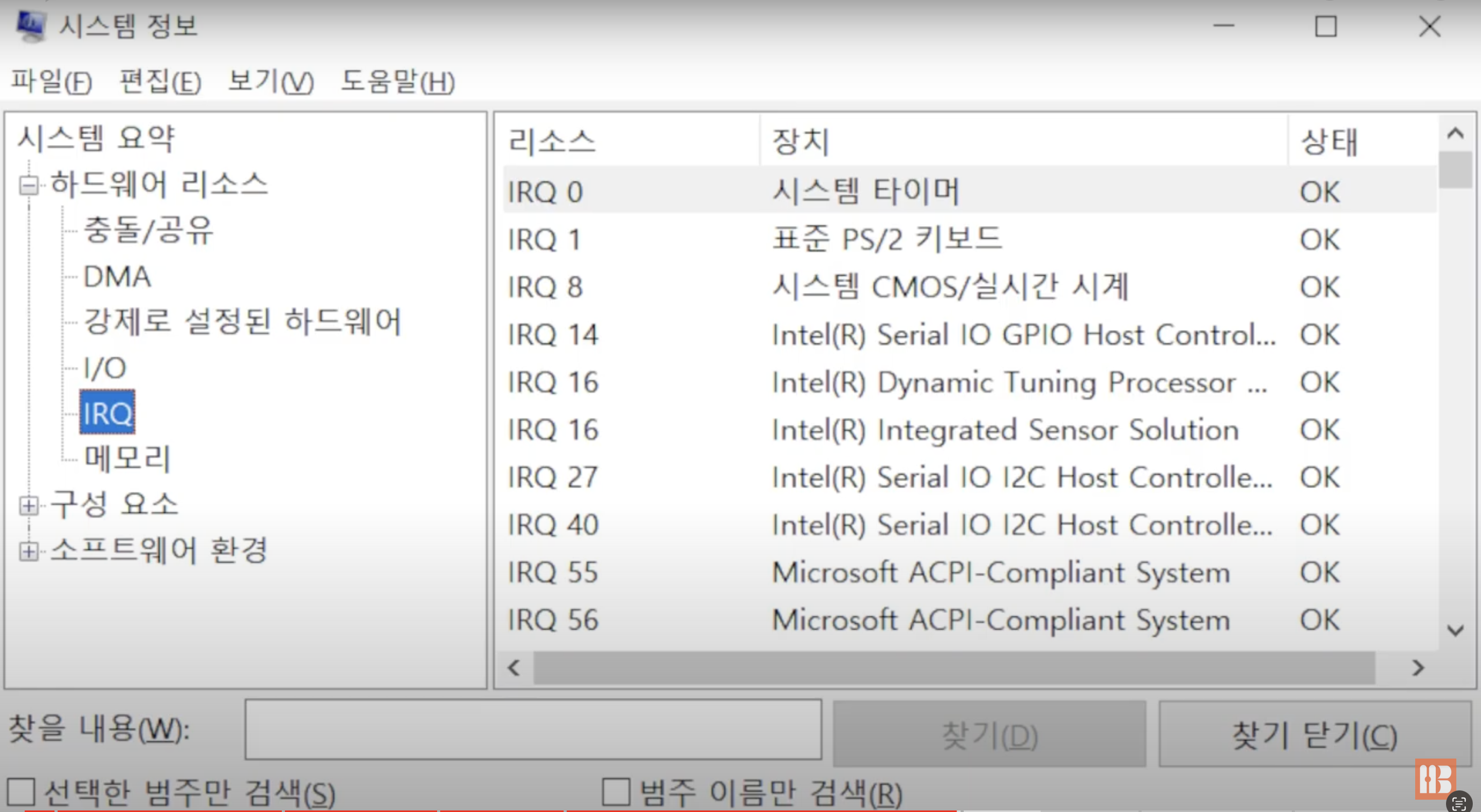Select the IRQ 56 row

pyautogui.click(x=970, y=620)
